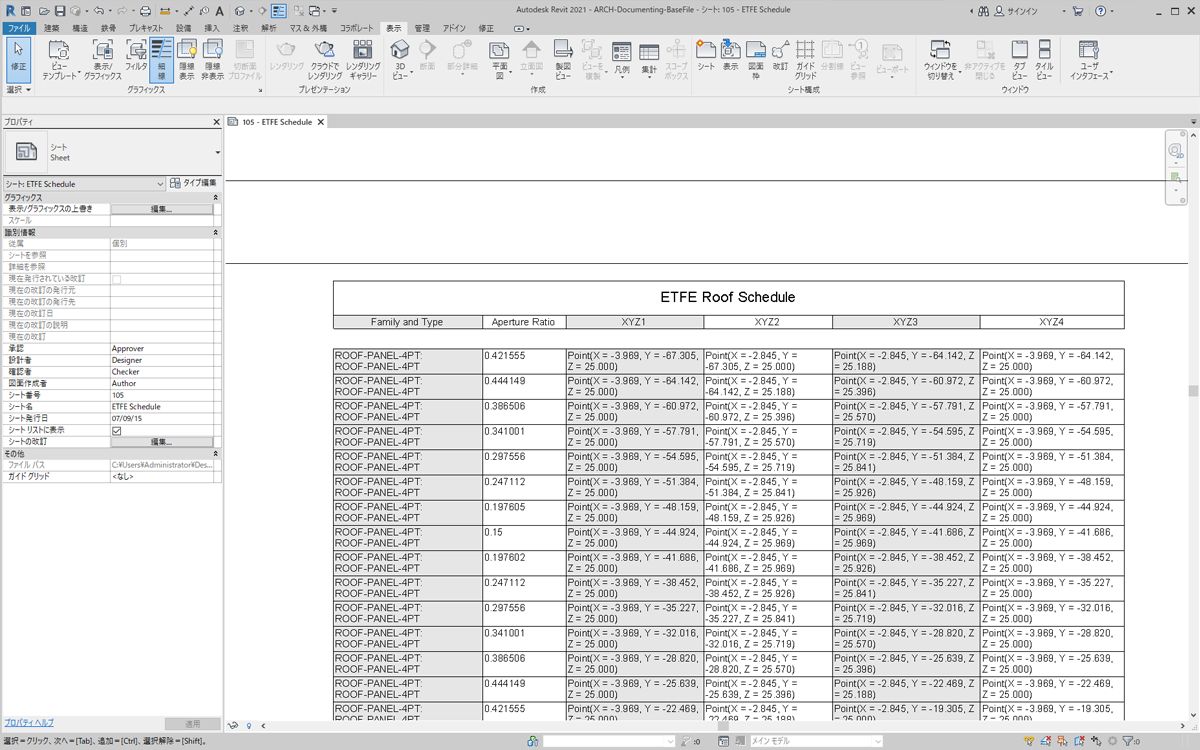
Task: Open the 3Dビュー tool
Action: pos(400,60)
